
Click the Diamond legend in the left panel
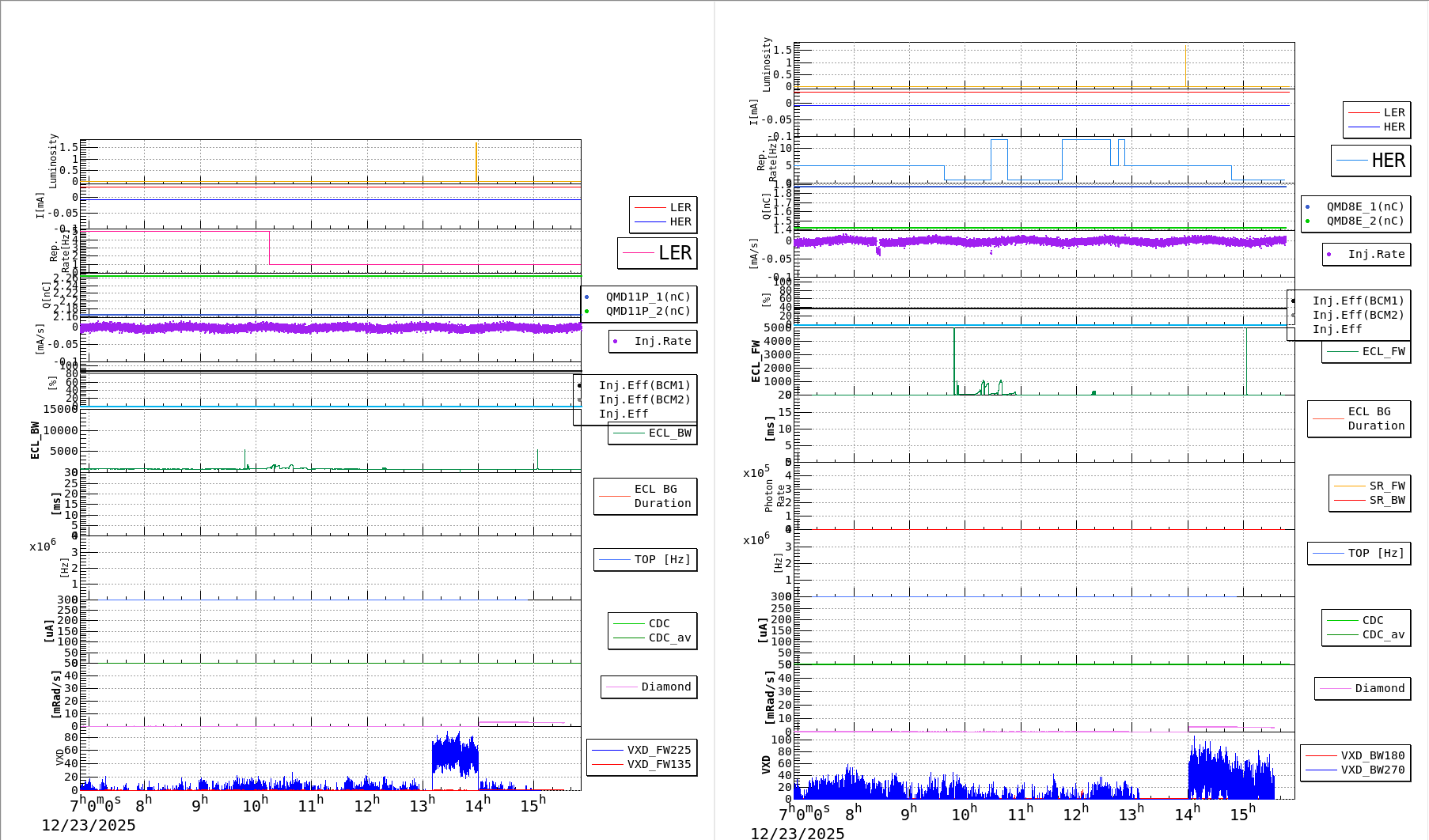(649, 687)
